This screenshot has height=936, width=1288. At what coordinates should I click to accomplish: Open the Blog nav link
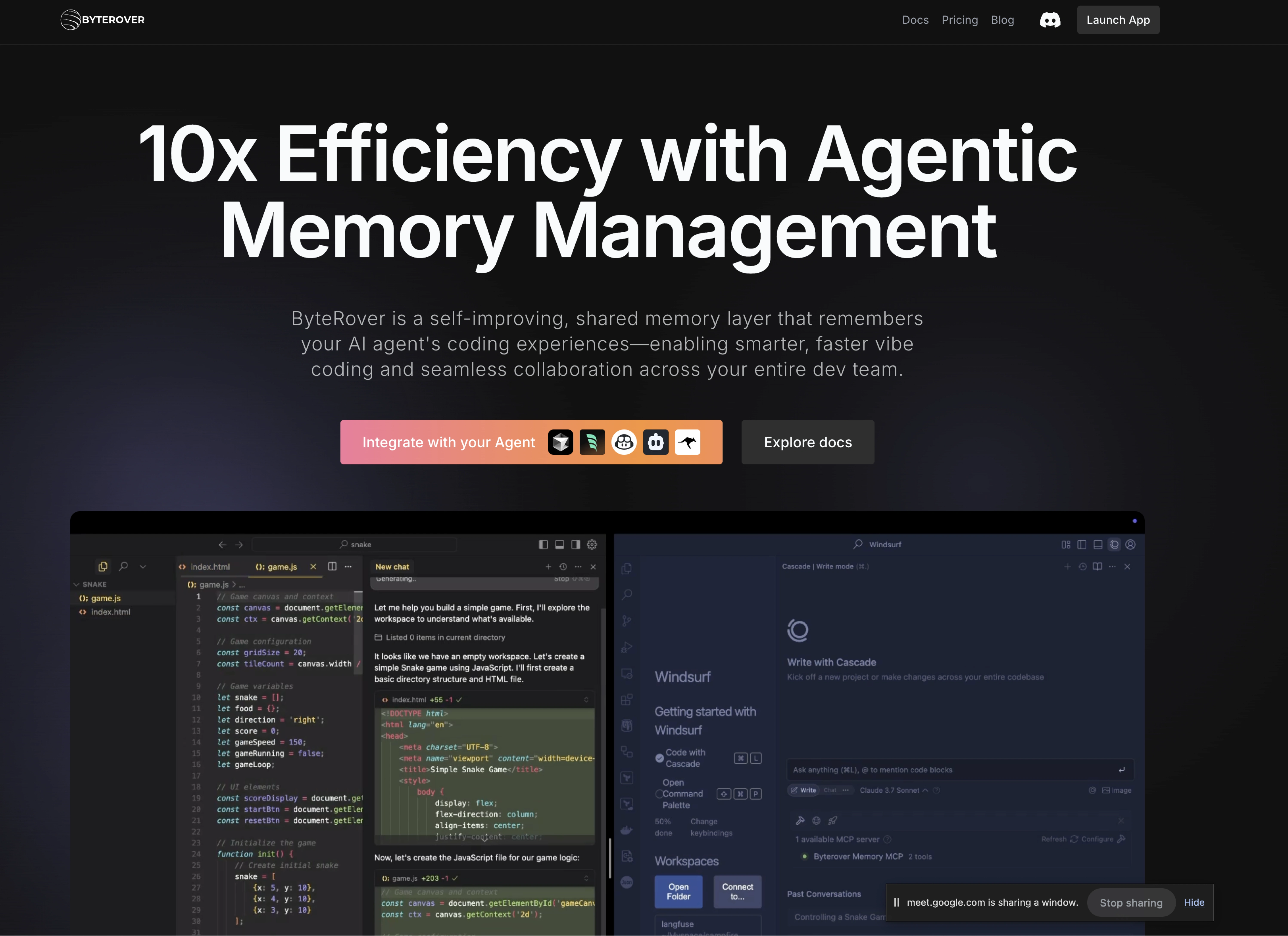click(1002, 20)
